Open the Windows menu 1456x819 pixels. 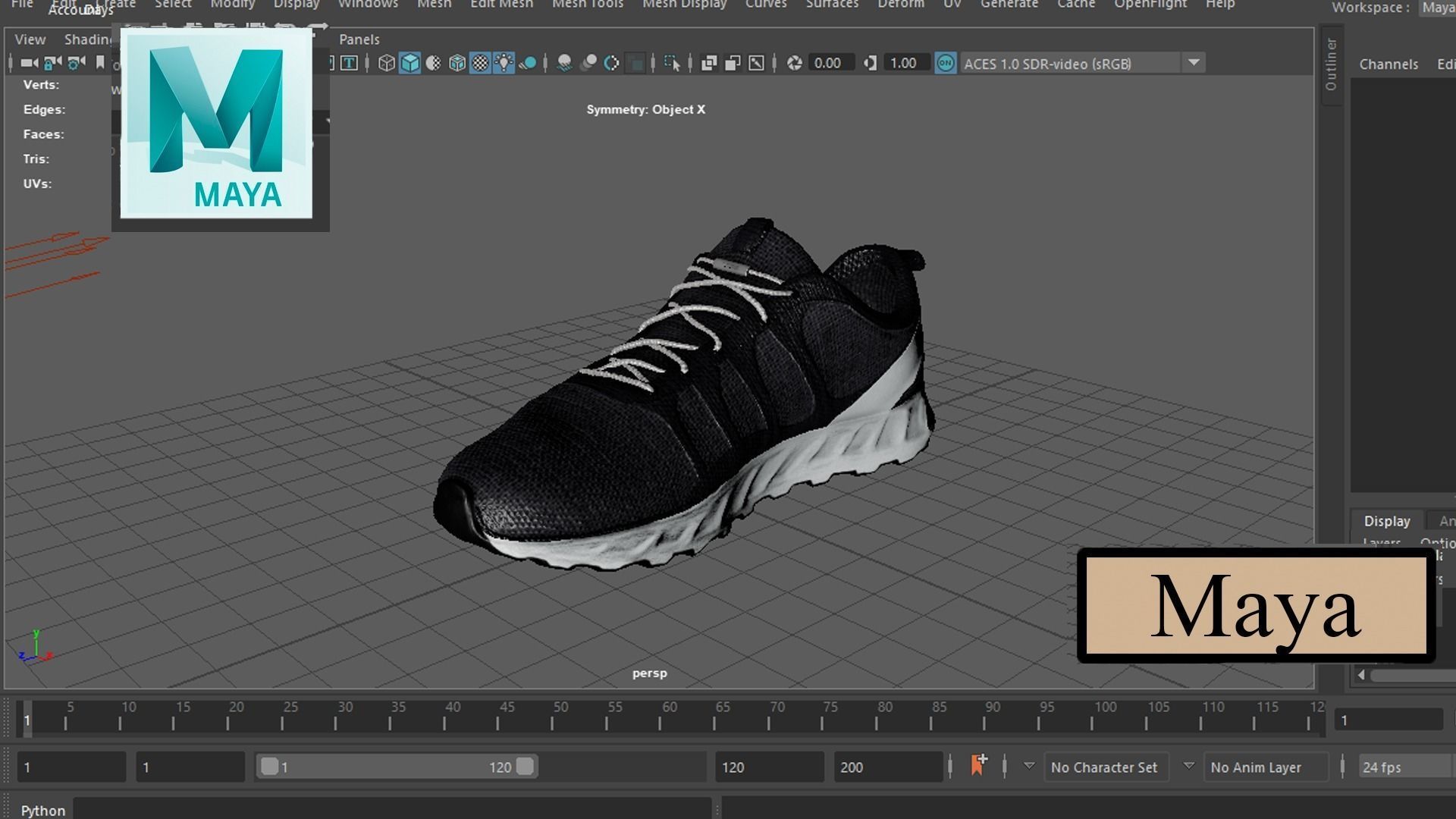click(x=368, y=5)
